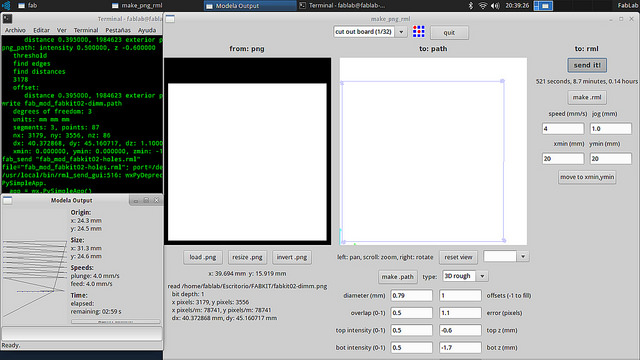Click the 'load .png' button
The width and height of the screenshot is (640, 360).
[203, 257]
